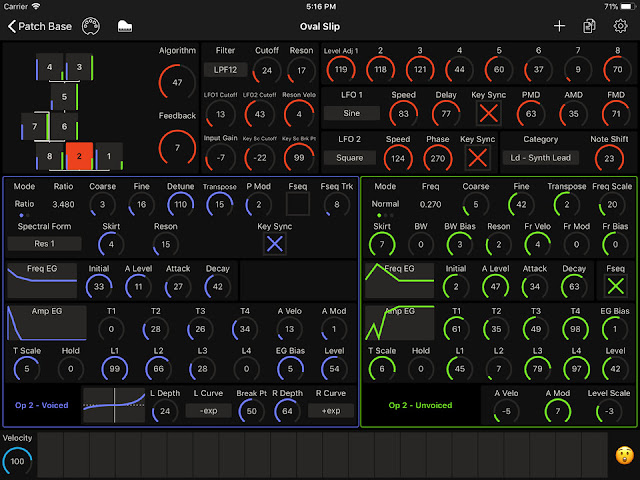Open LFO 2 Square waveform selector
Screen dimensions: 640x480
pos(350,158)
